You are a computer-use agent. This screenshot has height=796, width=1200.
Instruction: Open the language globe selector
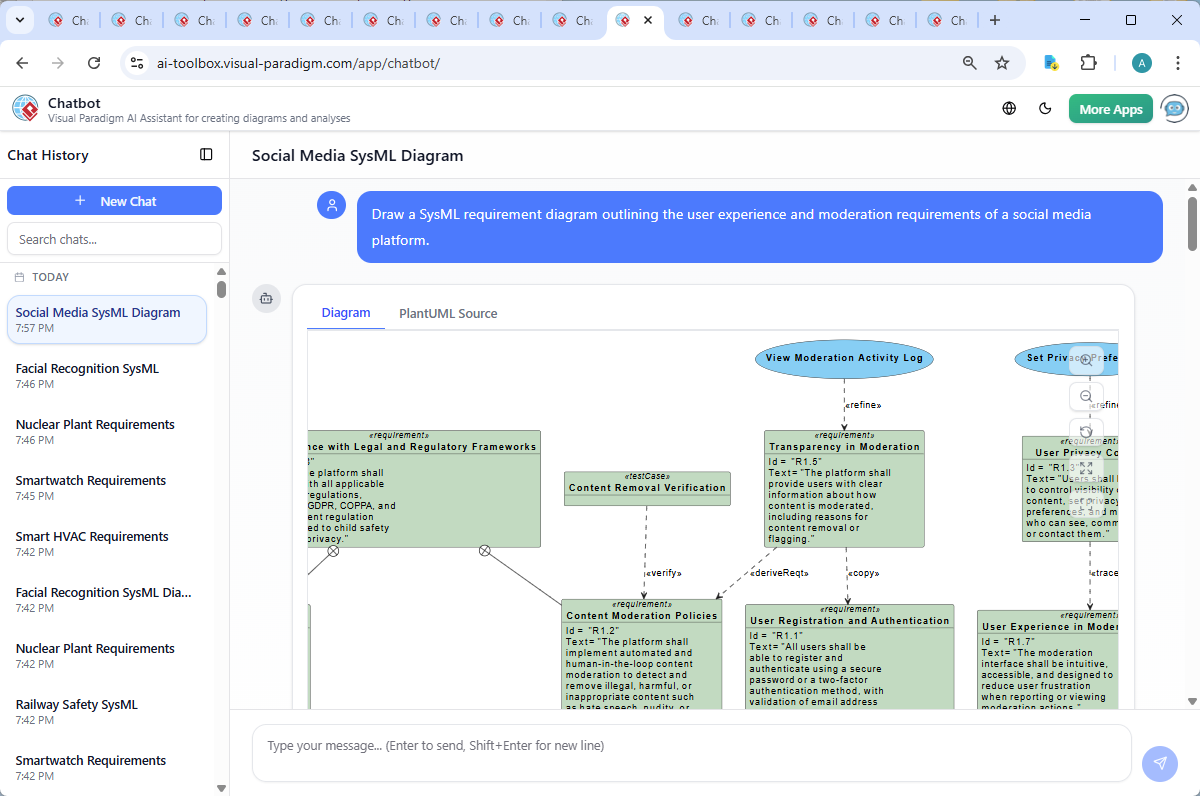tap(1008, 108)
